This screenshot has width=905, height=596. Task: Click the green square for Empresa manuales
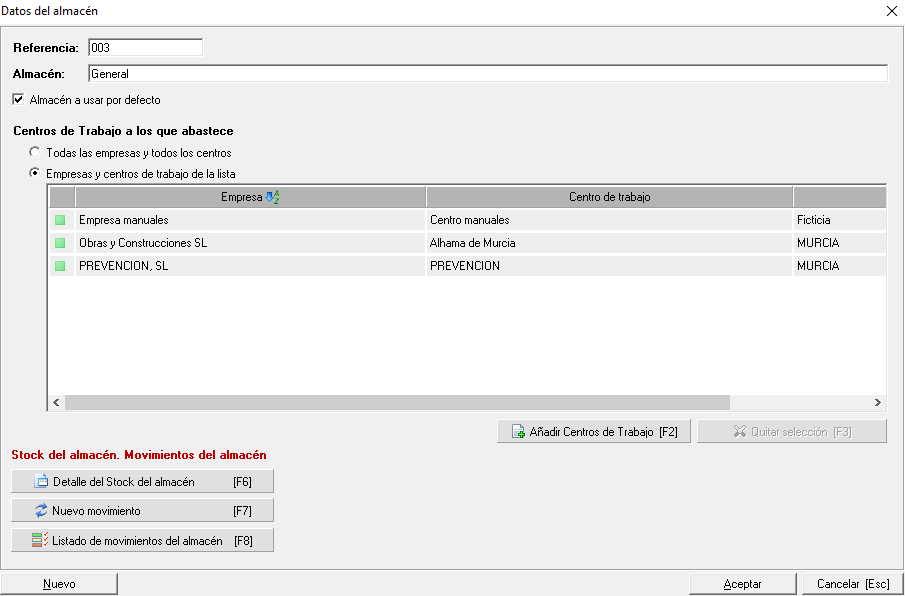point(60,220)
